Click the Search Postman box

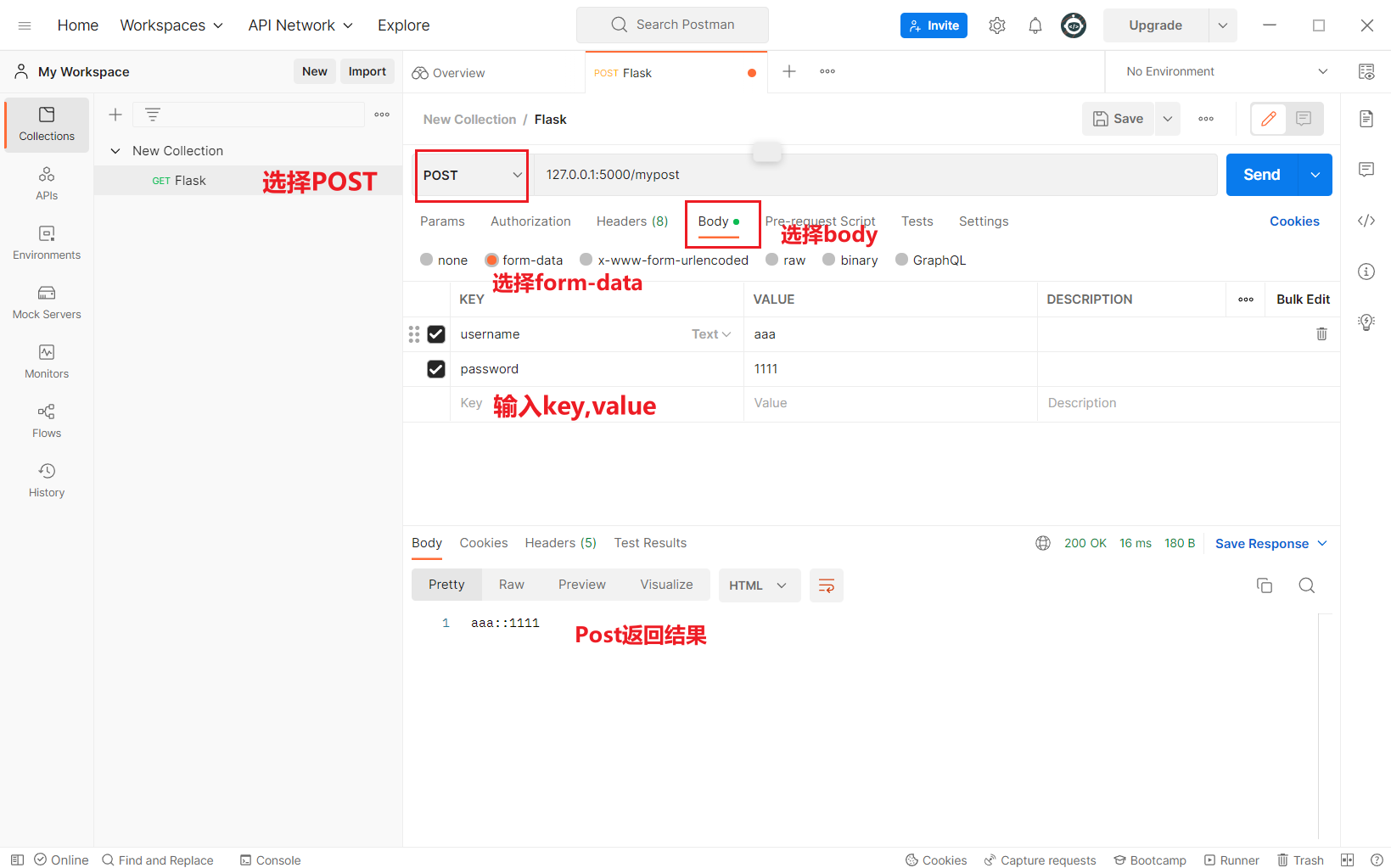672,25
